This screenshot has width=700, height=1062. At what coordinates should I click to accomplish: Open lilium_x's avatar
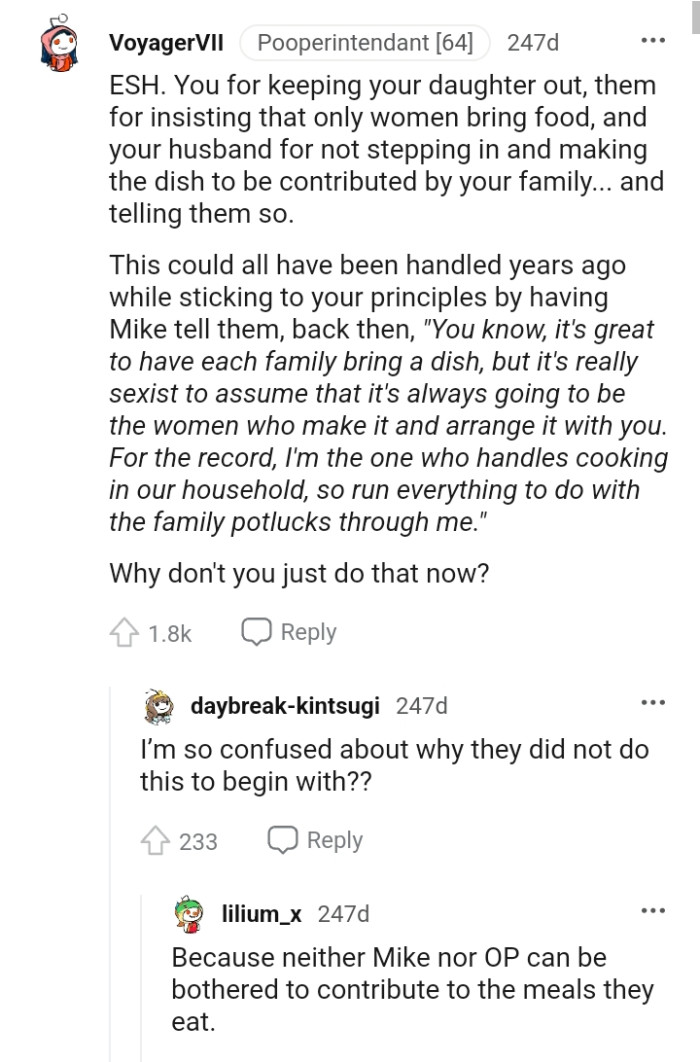[x=188, y=913]
